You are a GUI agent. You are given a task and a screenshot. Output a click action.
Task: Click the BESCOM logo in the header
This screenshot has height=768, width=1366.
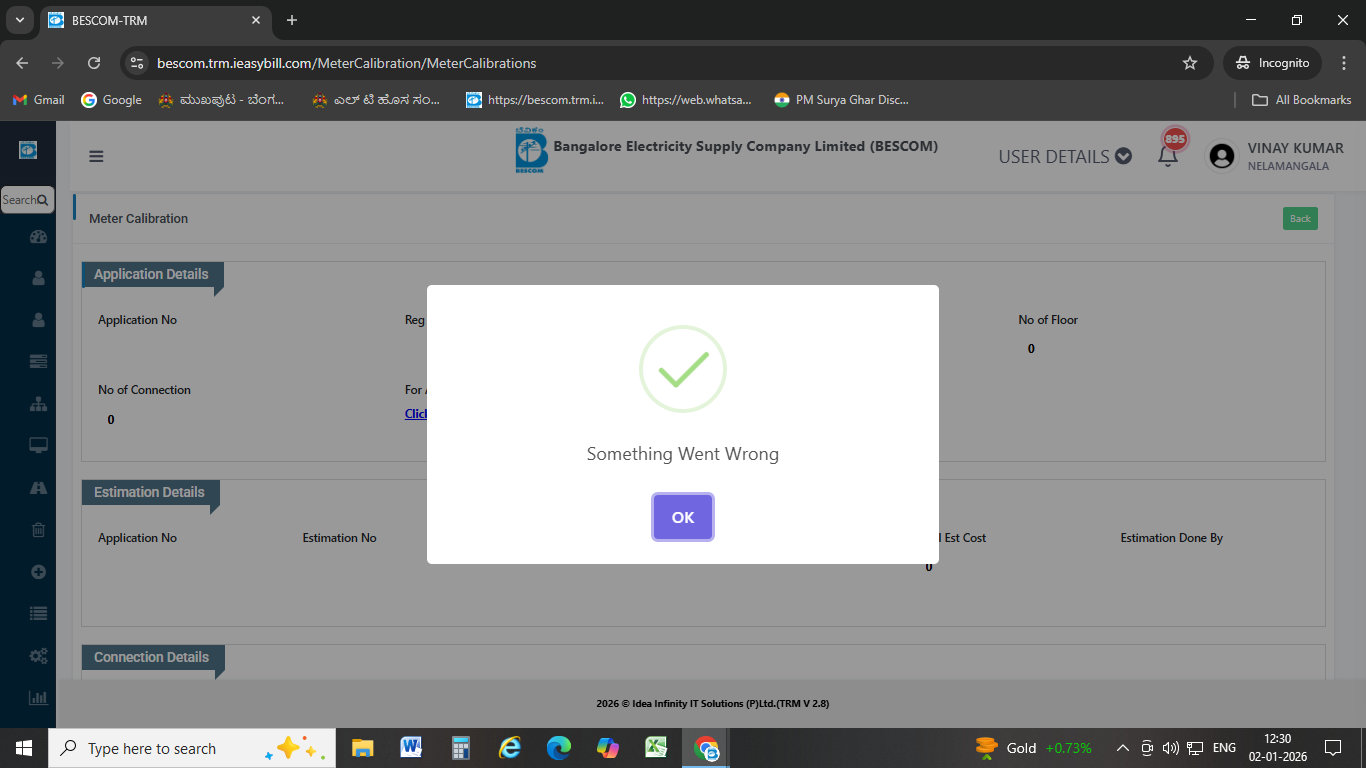click(x=531, y=151)
